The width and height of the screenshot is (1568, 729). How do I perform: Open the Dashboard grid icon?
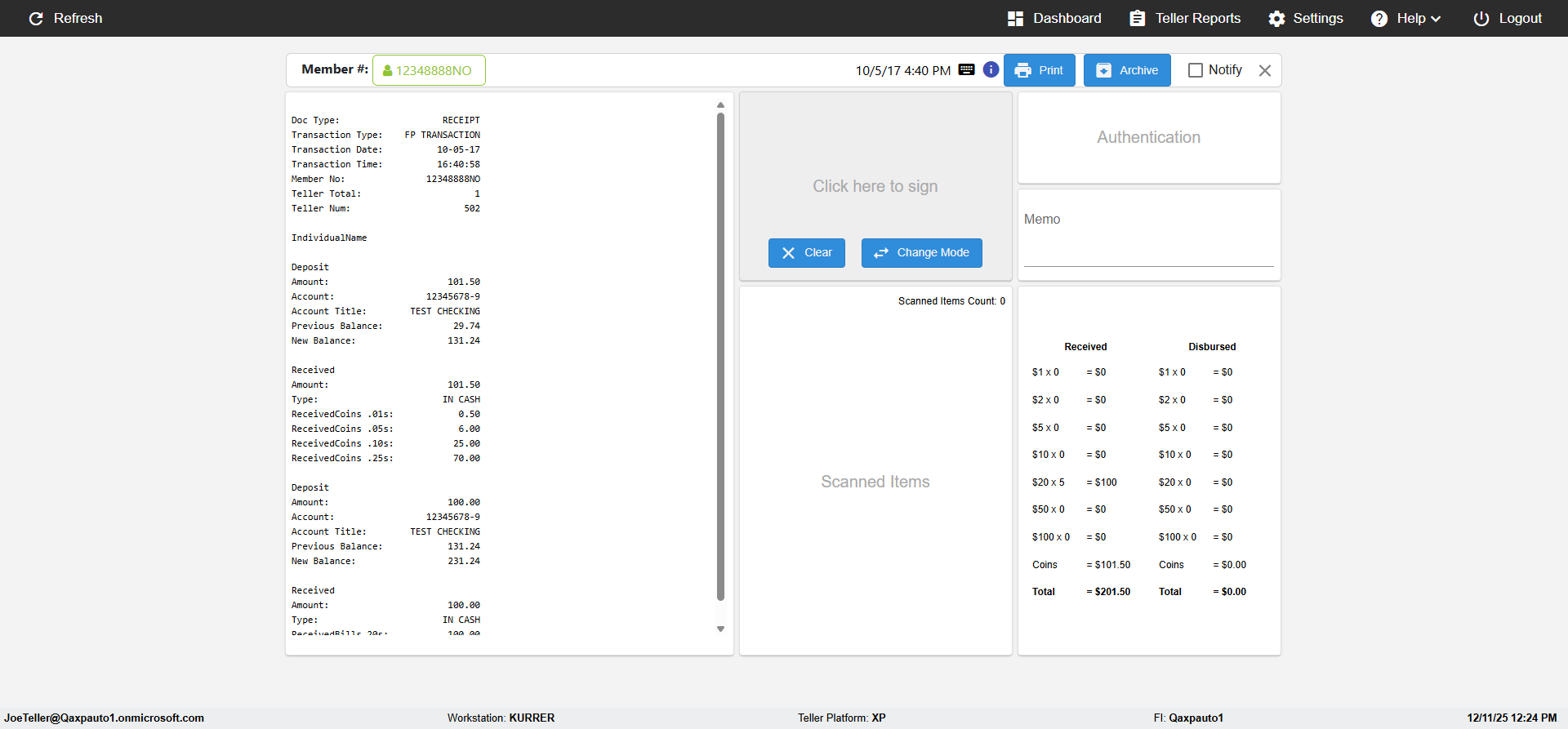tap(1015, 18)
